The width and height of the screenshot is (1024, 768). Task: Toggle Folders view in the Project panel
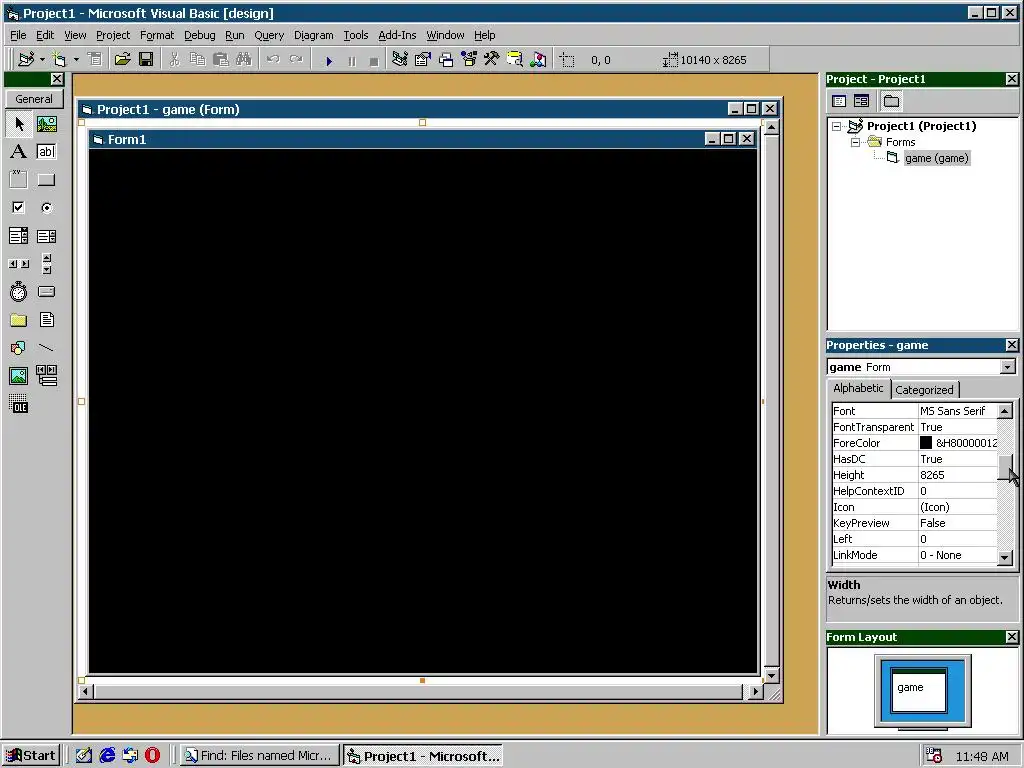point(891,101)
